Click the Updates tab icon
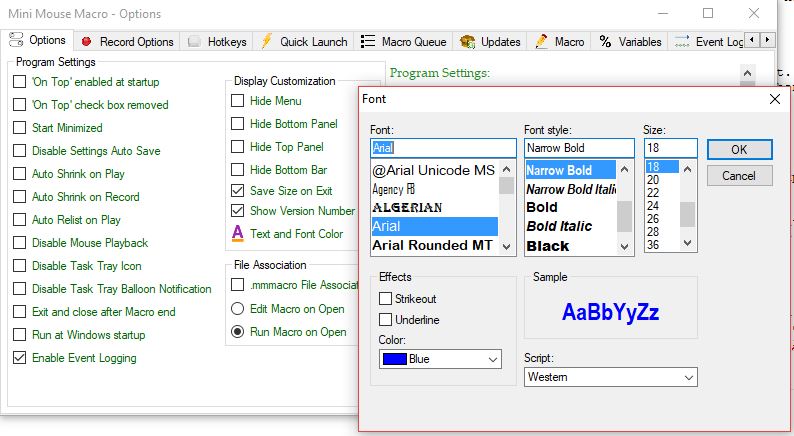The height and width of the screenshot is (436, 794). (467, 42)
